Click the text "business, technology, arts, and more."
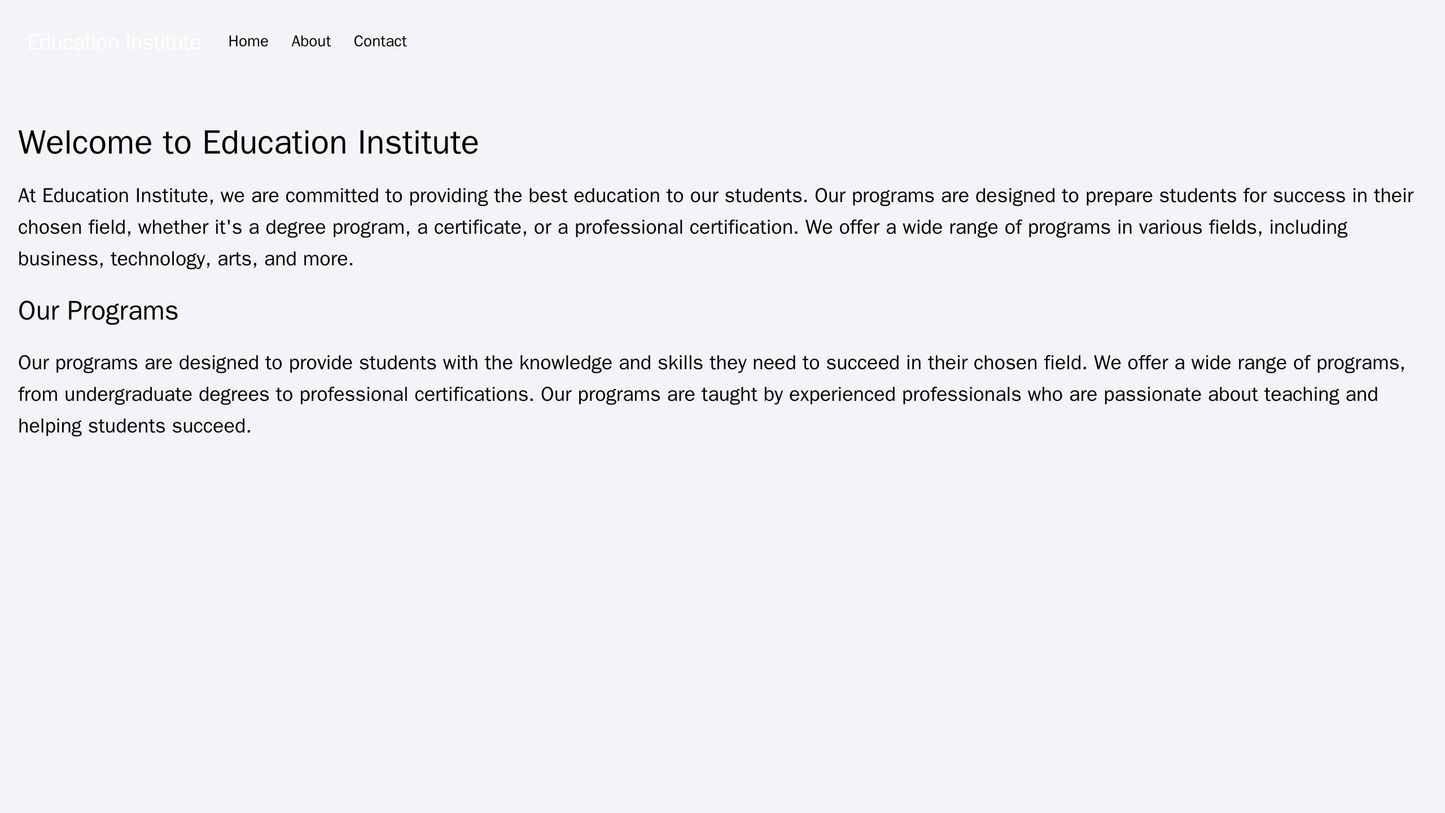Image resolution: width=1445 pixels, height=813 pixels. point(186,259)
